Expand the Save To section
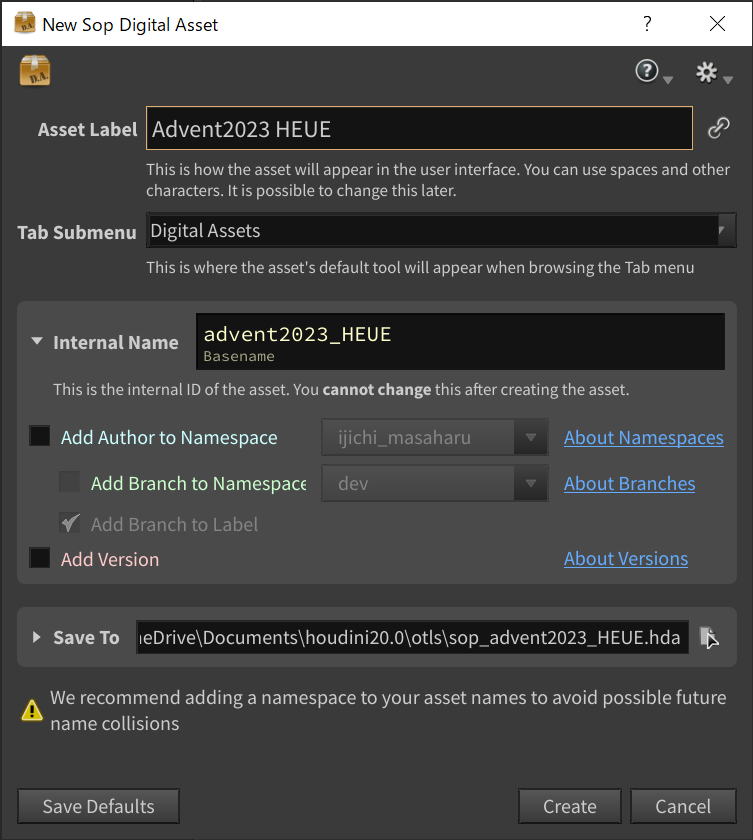Image resolution: width=753 pixels, height=840 pixels. click(x=37, y=637)
